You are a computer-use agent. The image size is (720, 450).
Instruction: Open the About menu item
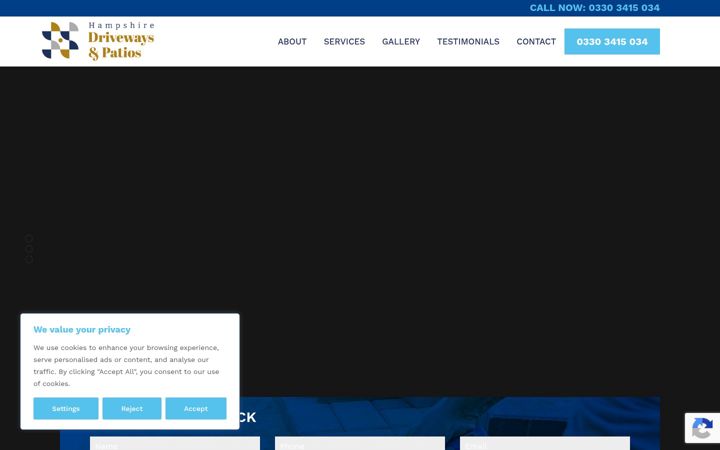(x=292, y=41)
